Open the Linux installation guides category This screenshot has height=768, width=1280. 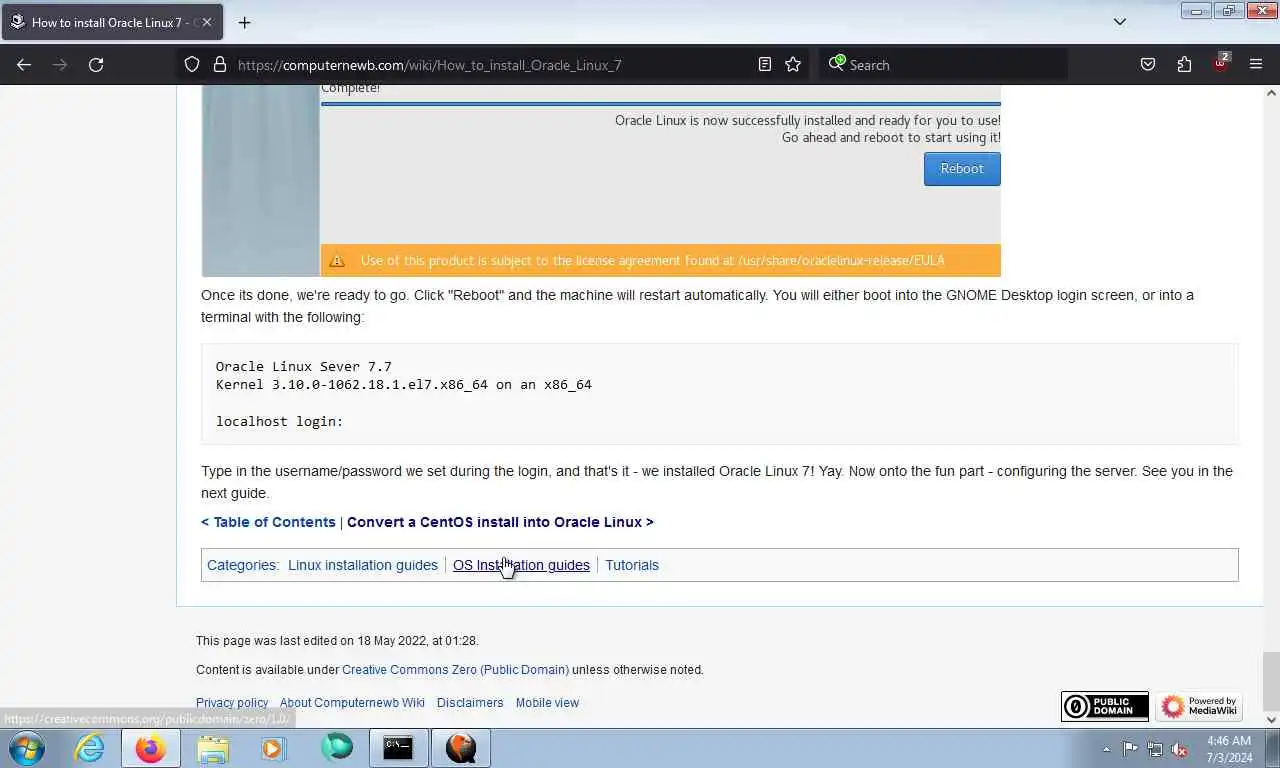pyautogui.click(x=363, y=565)
